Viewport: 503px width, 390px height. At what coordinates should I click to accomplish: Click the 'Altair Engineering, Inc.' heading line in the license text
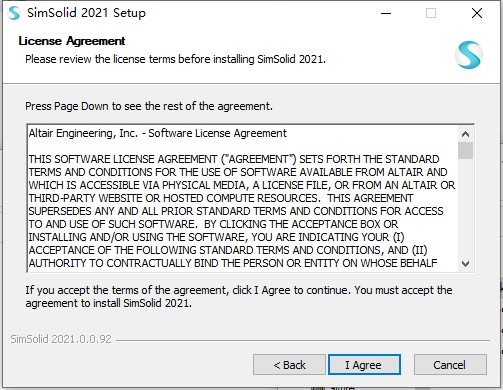coord(157,133)
